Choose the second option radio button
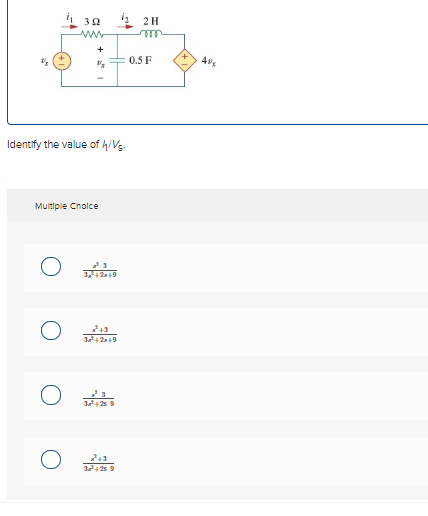 (51, 330)
